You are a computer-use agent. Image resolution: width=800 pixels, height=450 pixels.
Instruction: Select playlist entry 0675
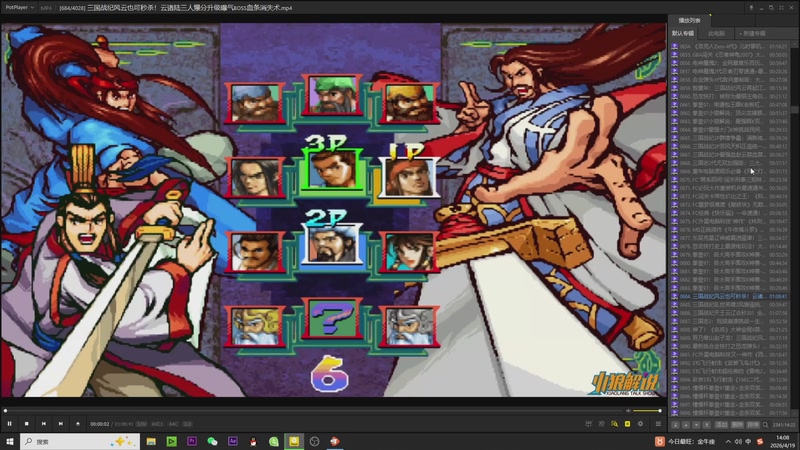pos(730,221)
